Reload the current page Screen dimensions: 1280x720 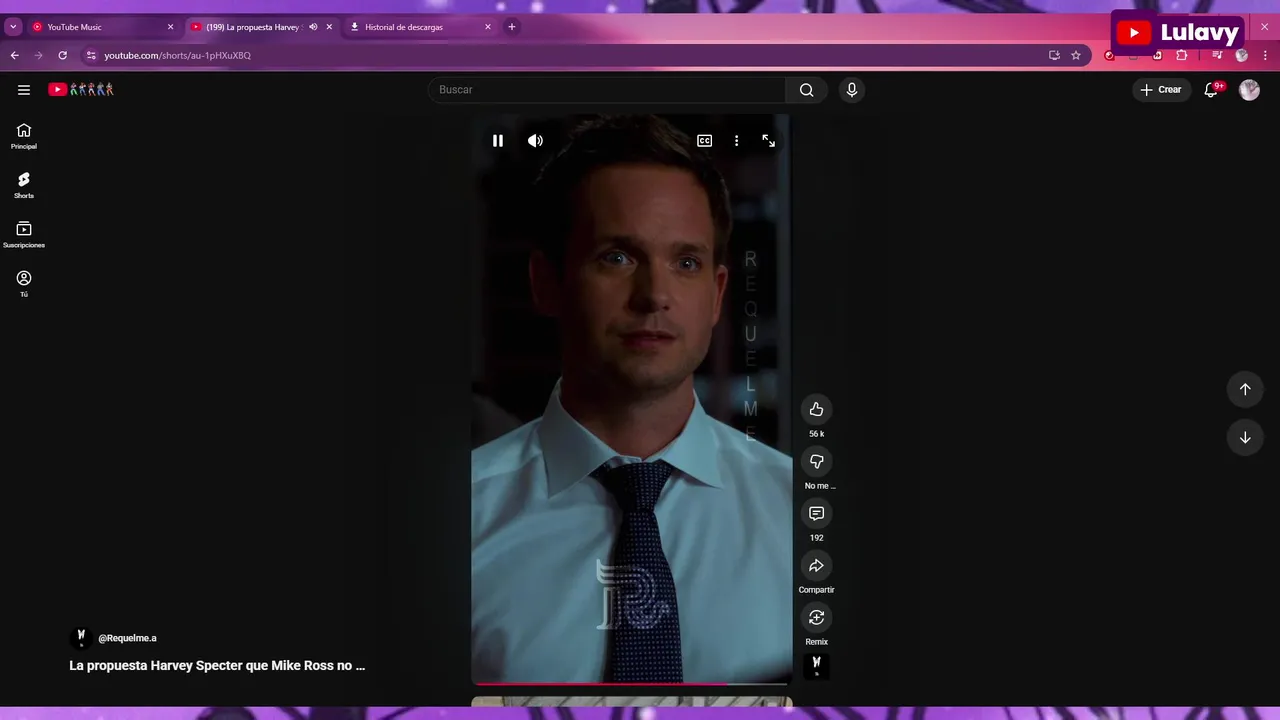pyautogui.click(x=62, y=55)
